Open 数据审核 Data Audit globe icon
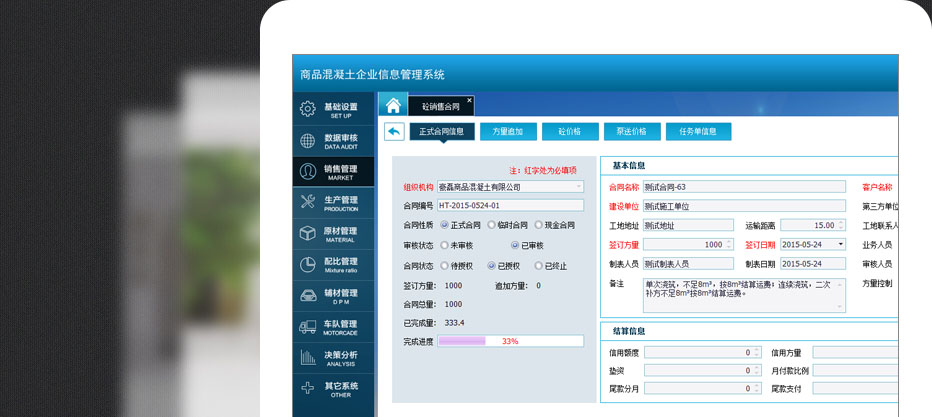This screenshot has width=932, height=417. pyautogui.click(x=308, y=140)
